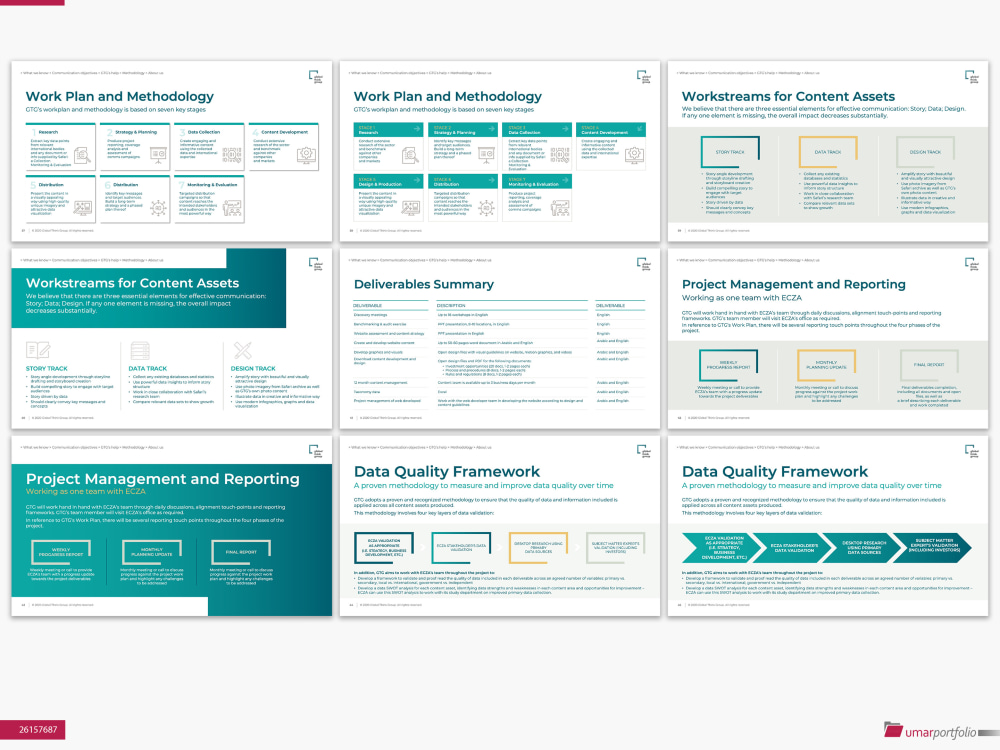Click the Distribution network icon on Work Plan slide
Image resolution: width=1000 pixels, height=750 pixels.
click(156, 207)
